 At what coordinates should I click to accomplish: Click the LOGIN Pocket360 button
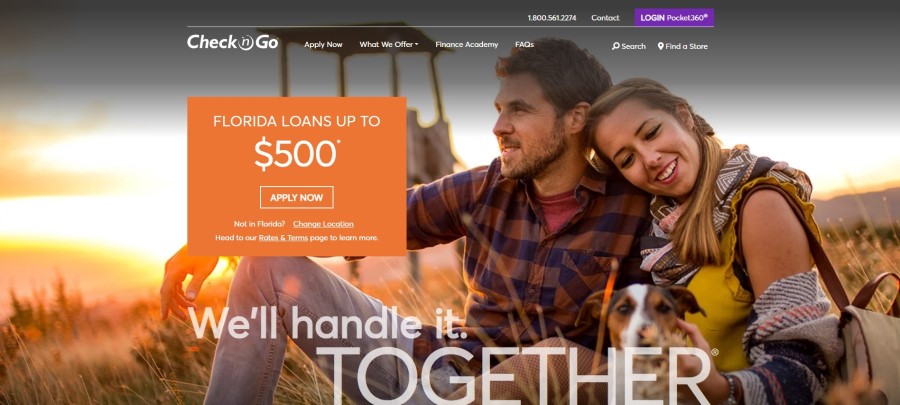click(x=674, y=17)
